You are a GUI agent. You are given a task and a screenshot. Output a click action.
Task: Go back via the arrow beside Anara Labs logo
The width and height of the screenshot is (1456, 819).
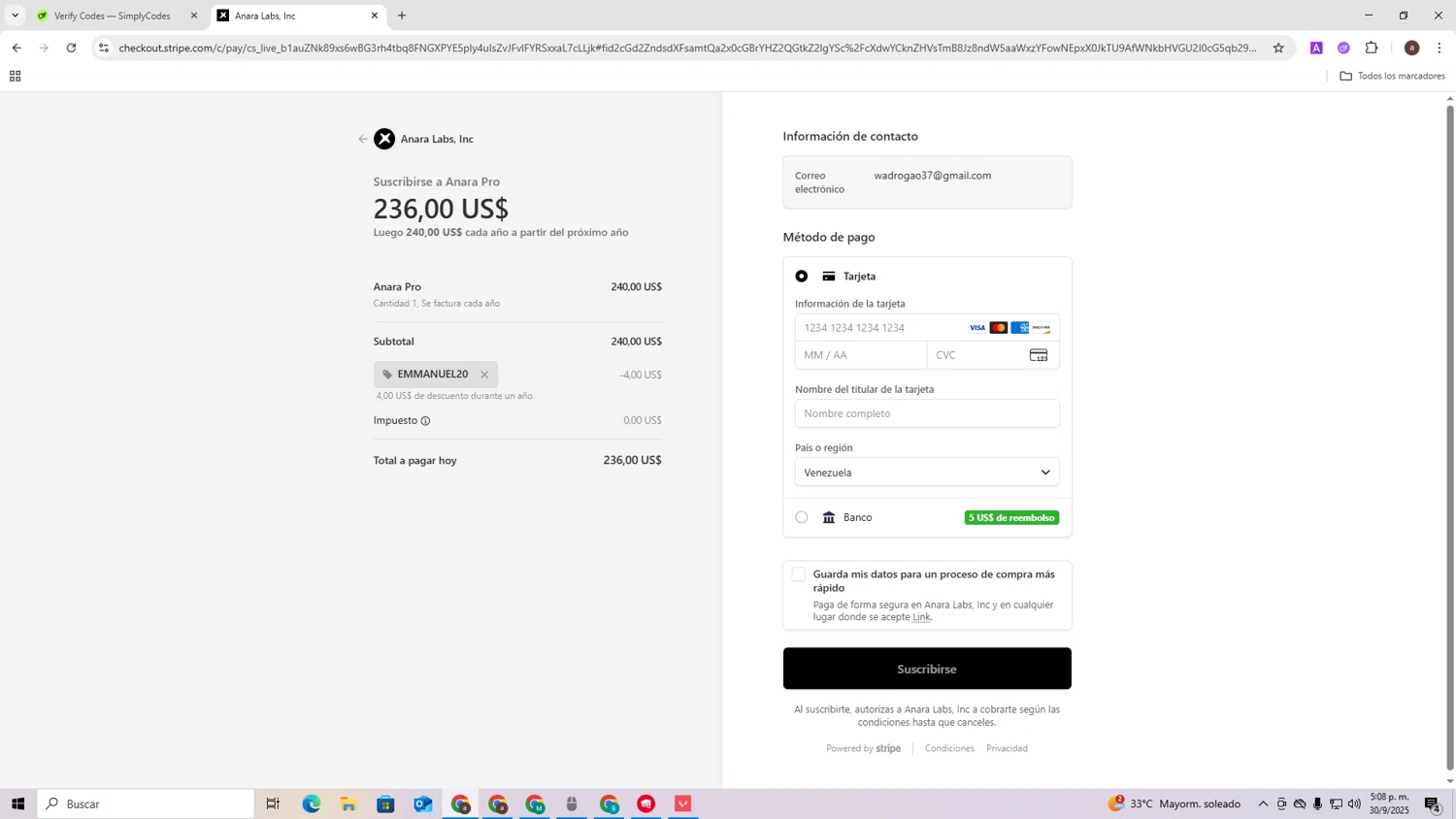(x=363, y=139)
